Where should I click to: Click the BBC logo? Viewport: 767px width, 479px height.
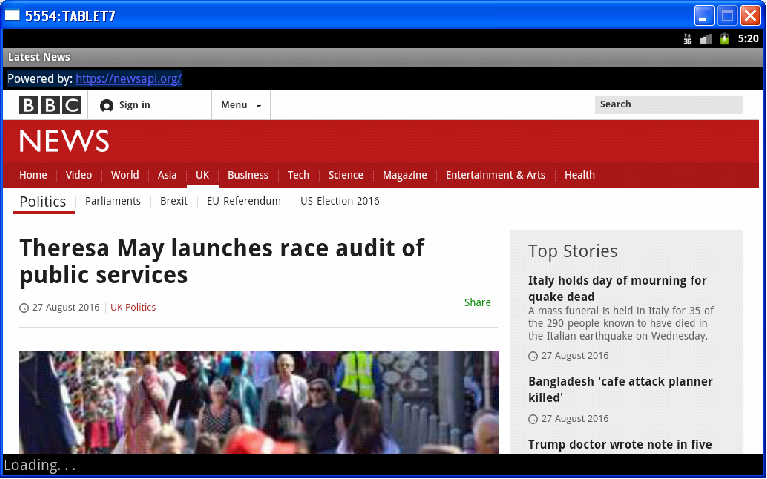tap(50, 105)
